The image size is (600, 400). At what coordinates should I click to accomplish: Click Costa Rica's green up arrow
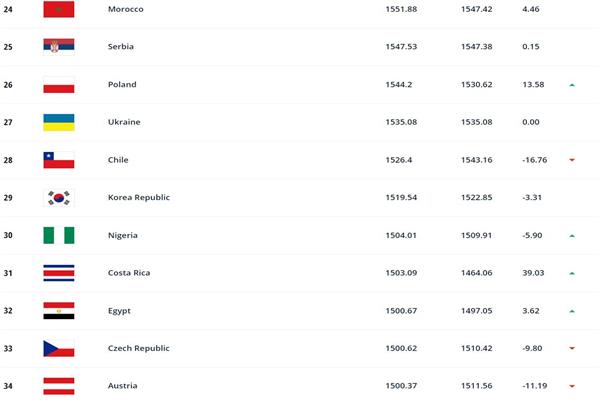point(572,273)
